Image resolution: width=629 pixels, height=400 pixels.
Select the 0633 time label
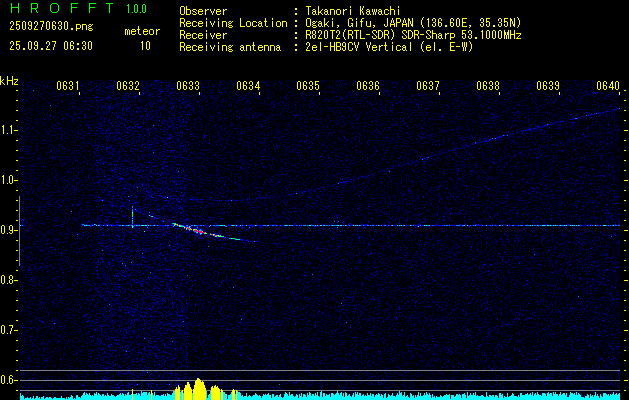188,86
